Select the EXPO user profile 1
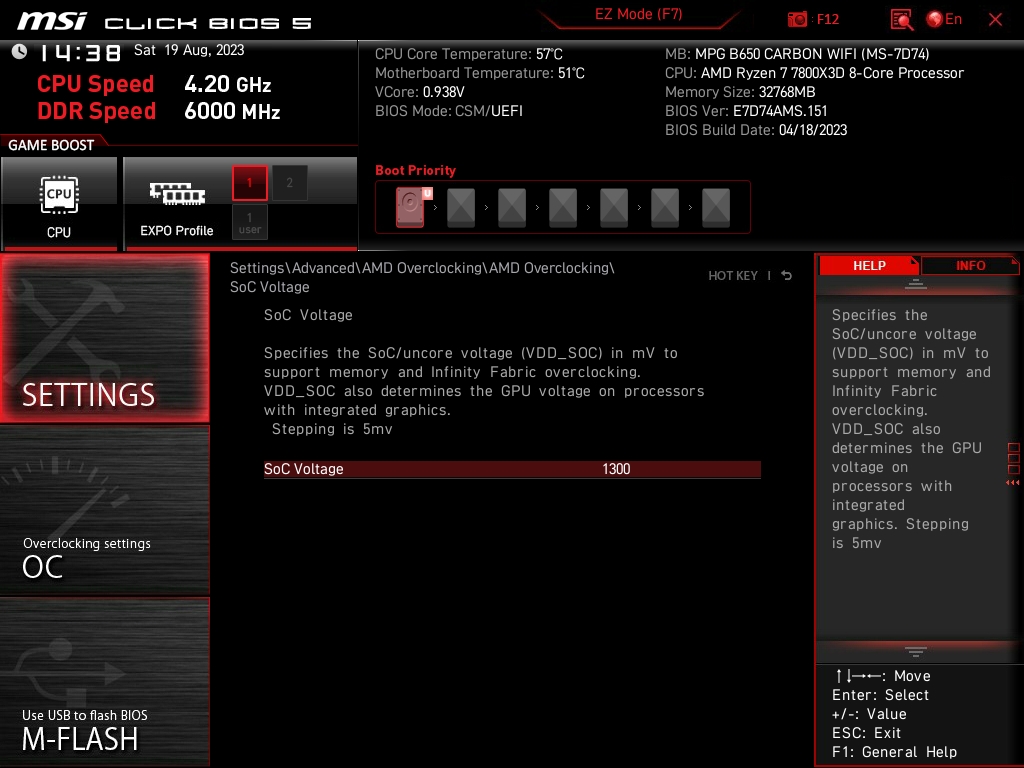 [x=249, y=222]
